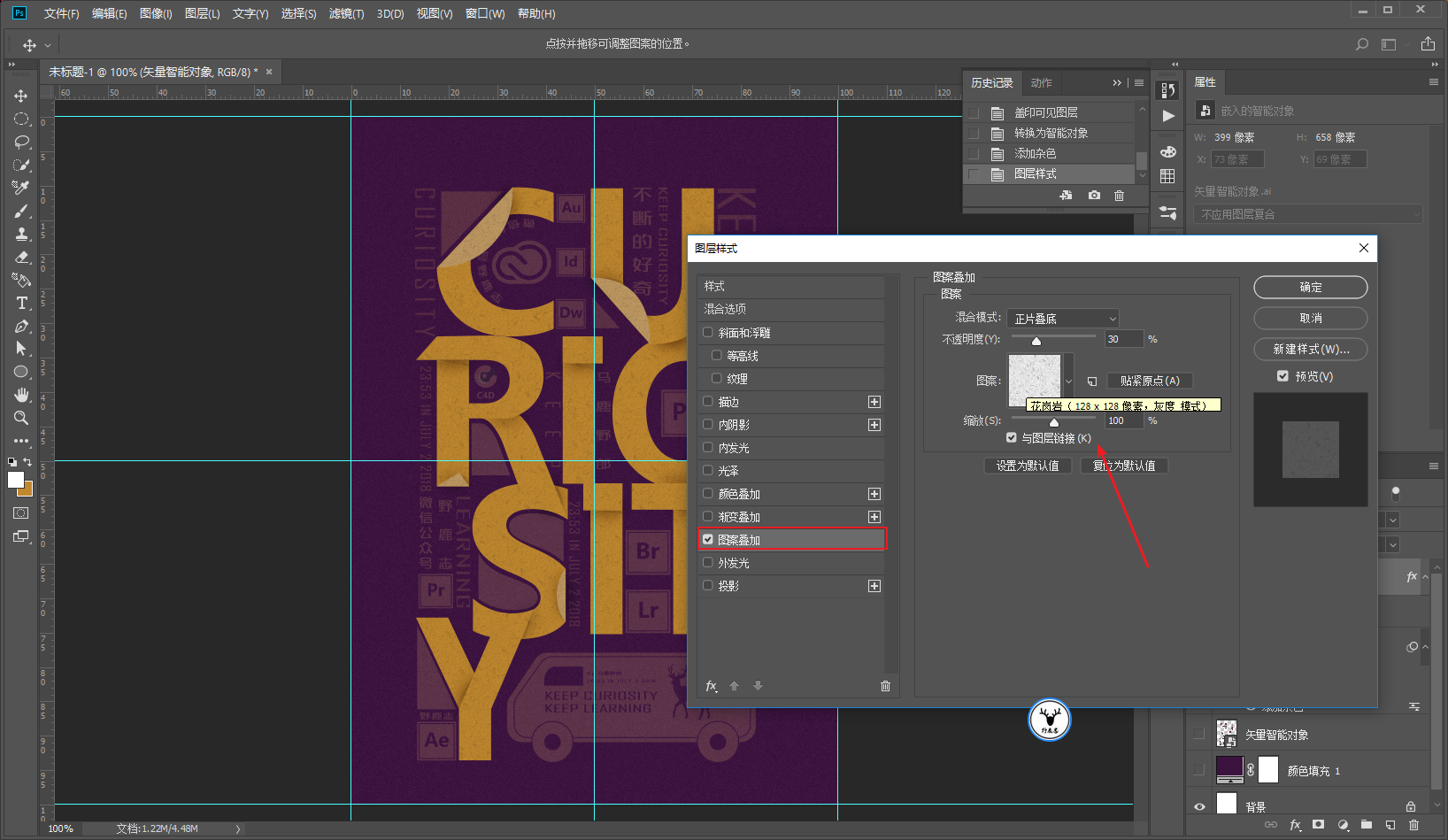Create new group folder icon in Layers panel
The height and width of the screenshot is (840, 1448).
[1366, 825]
